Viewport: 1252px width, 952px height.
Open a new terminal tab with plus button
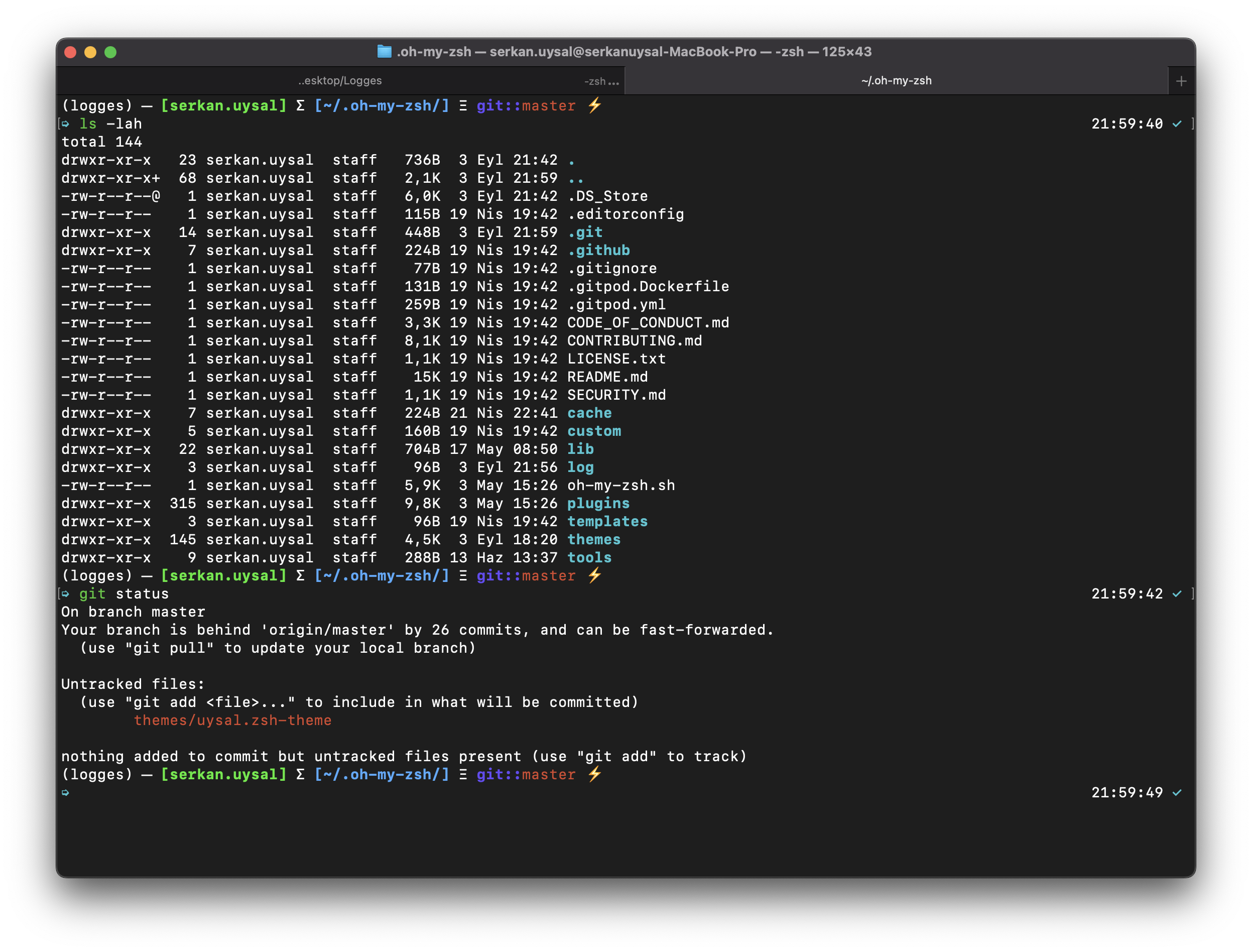tap(1181, 81)
